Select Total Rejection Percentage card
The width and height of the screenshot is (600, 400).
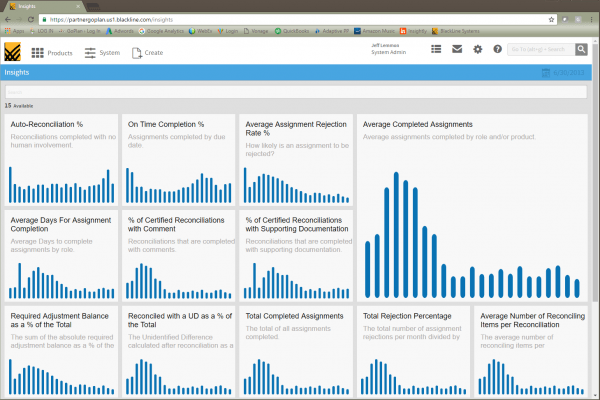412,349
